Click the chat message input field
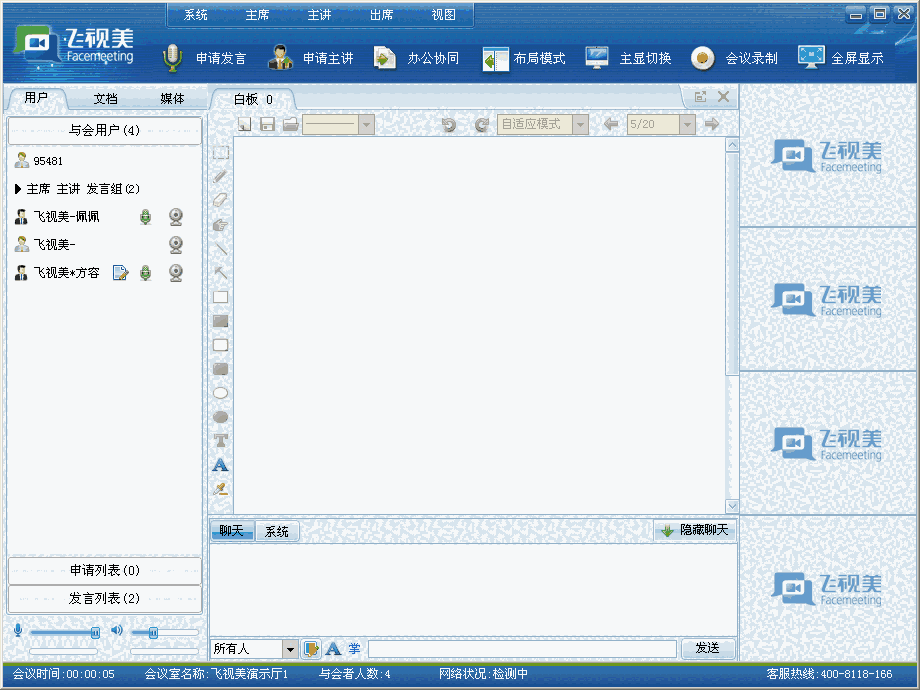The image size is (920, 690). tap(522, 648)
